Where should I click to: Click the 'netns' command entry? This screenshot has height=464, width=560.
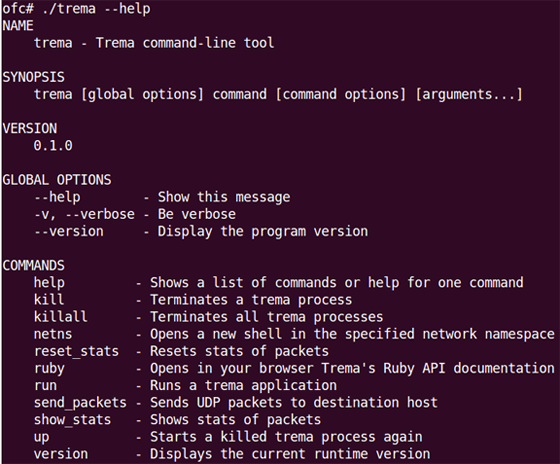point(53,334)
